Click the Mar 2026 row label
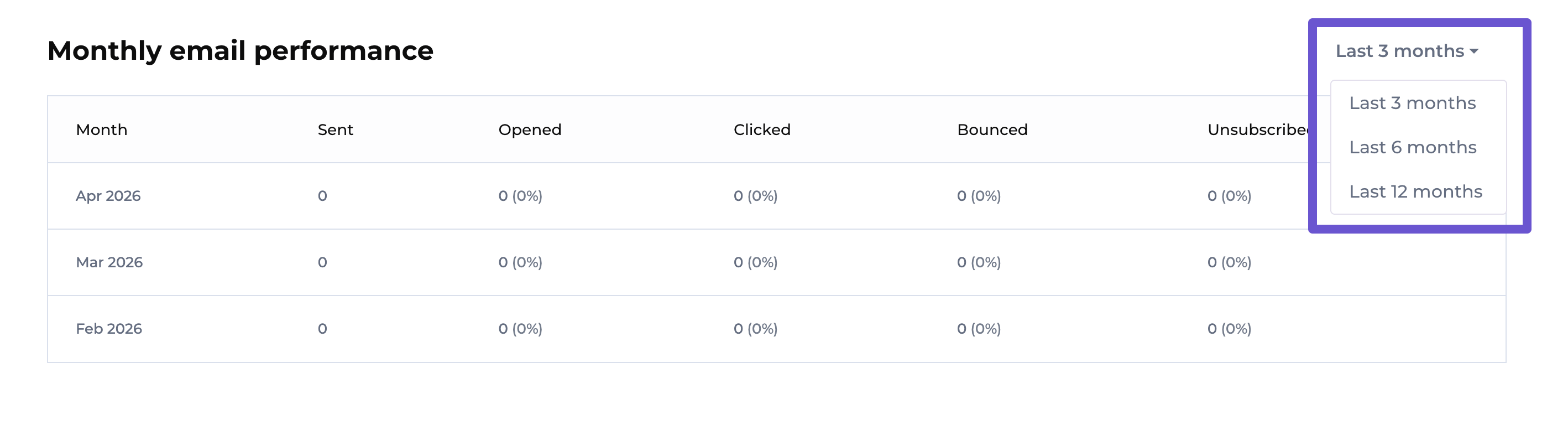This screenshot has width=1568, height=435. coord(109,262)
